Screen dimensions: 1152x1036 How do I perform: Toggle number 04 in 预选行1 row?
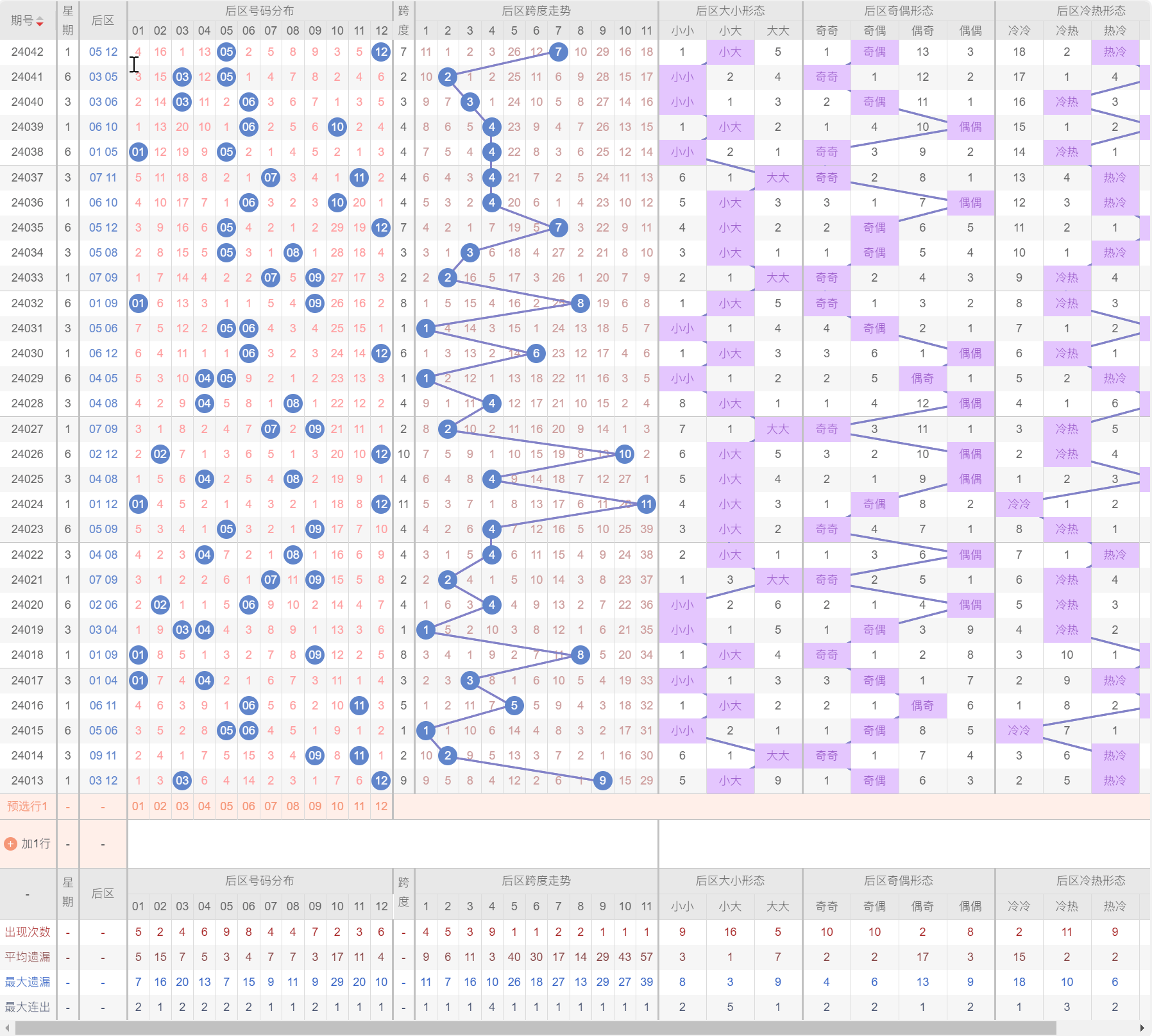click(205, 806)
